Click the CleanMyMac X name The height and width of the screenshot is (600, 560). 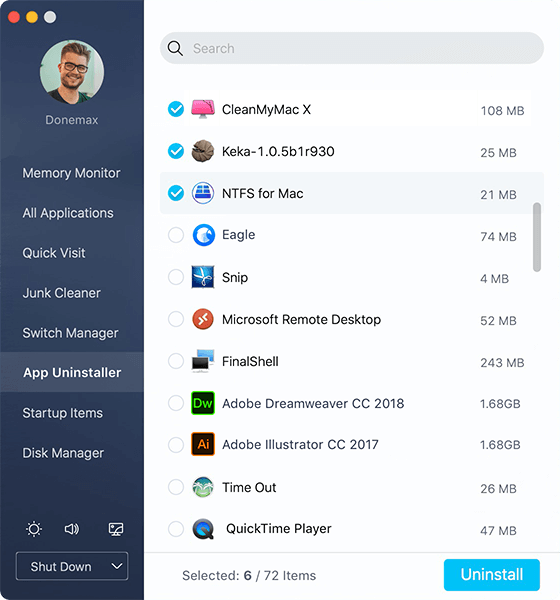[266, 110]
